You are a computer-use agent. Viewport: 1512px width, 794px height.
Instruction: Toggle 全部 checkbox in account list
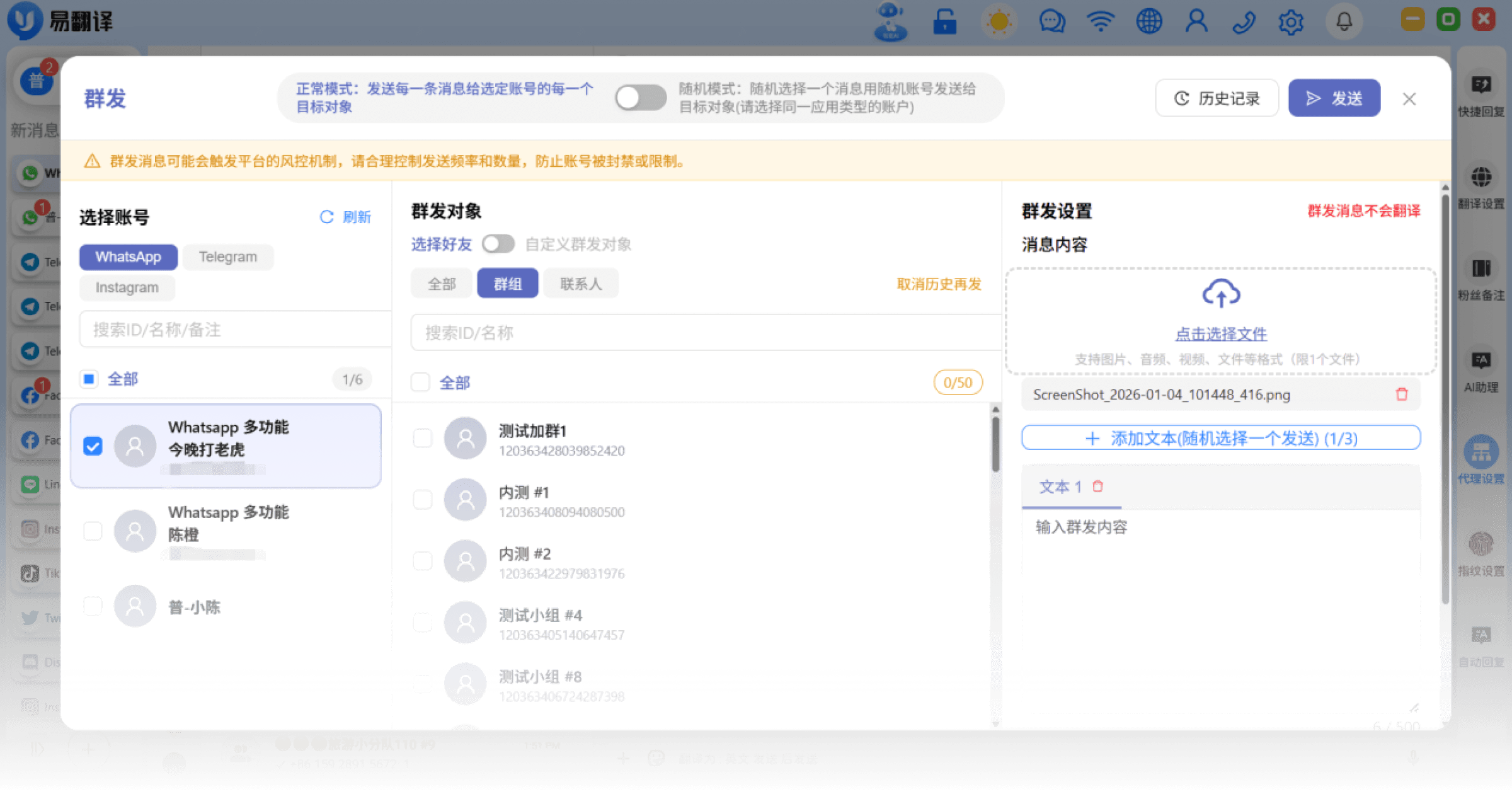point(89,379)
